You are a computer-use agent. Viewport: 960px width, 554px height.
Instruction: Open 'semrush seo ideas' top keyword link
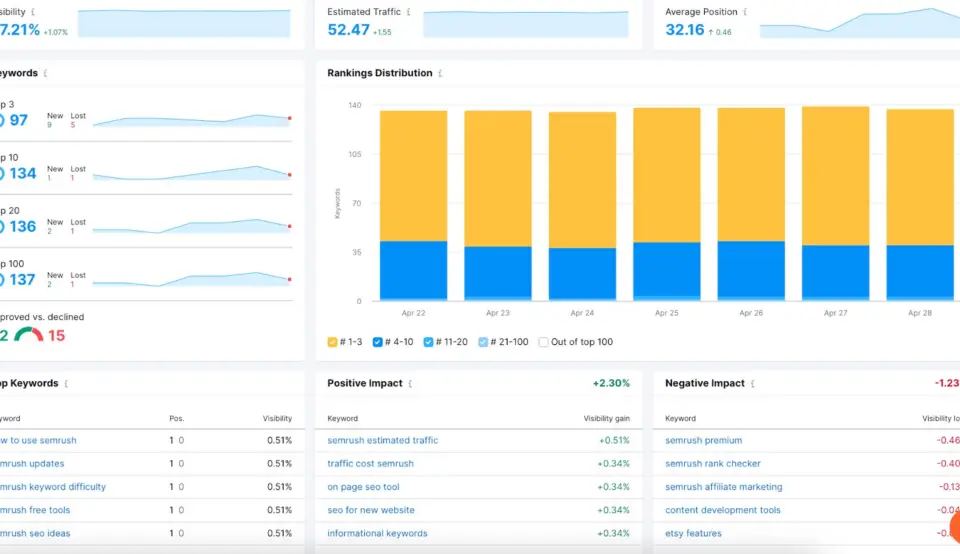point(35,533)
